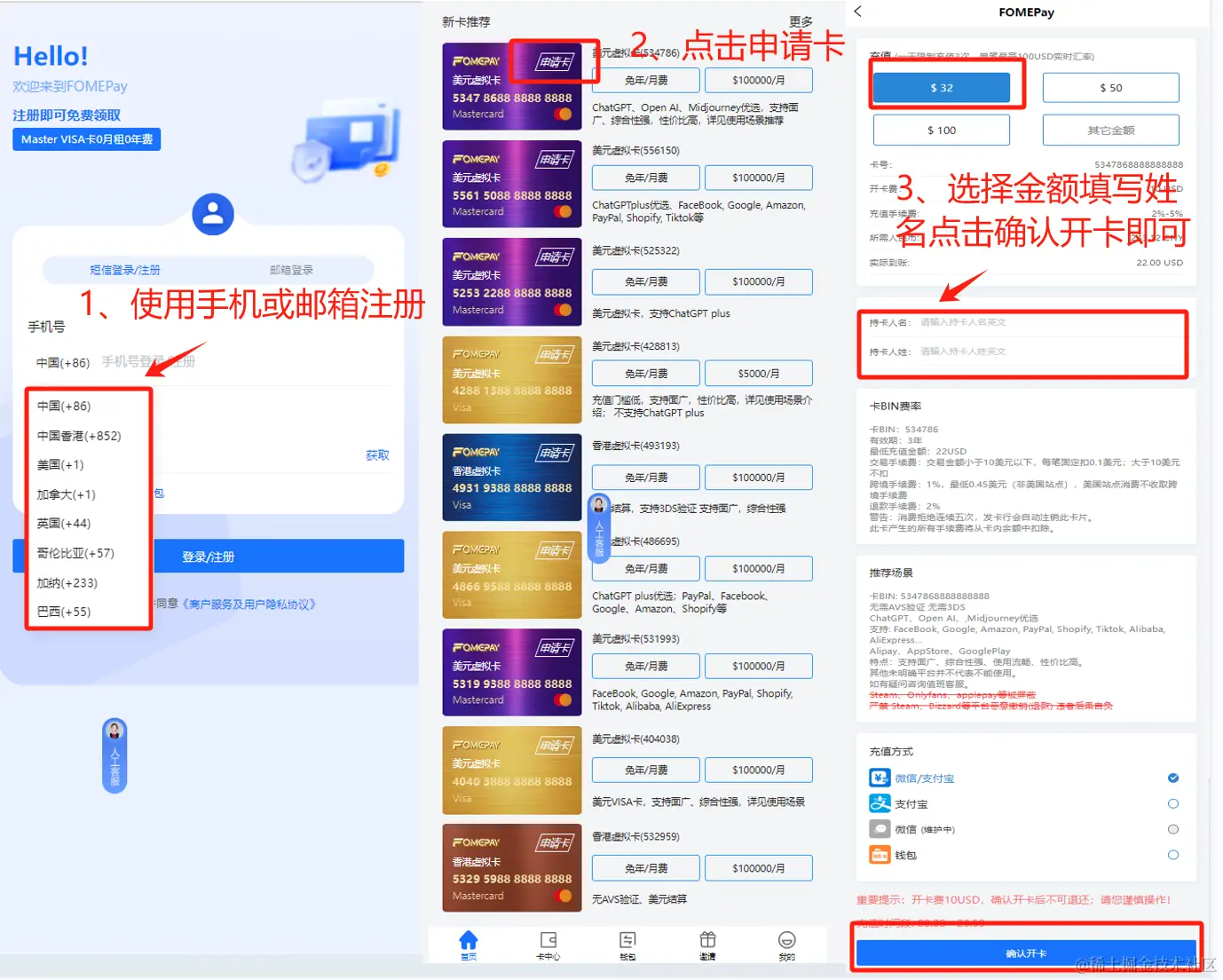Image resolution: width=1223 pixels, height=980 pixels.
Task: Switch to 短信登录/注册 tab
Action: click(125, 270)
